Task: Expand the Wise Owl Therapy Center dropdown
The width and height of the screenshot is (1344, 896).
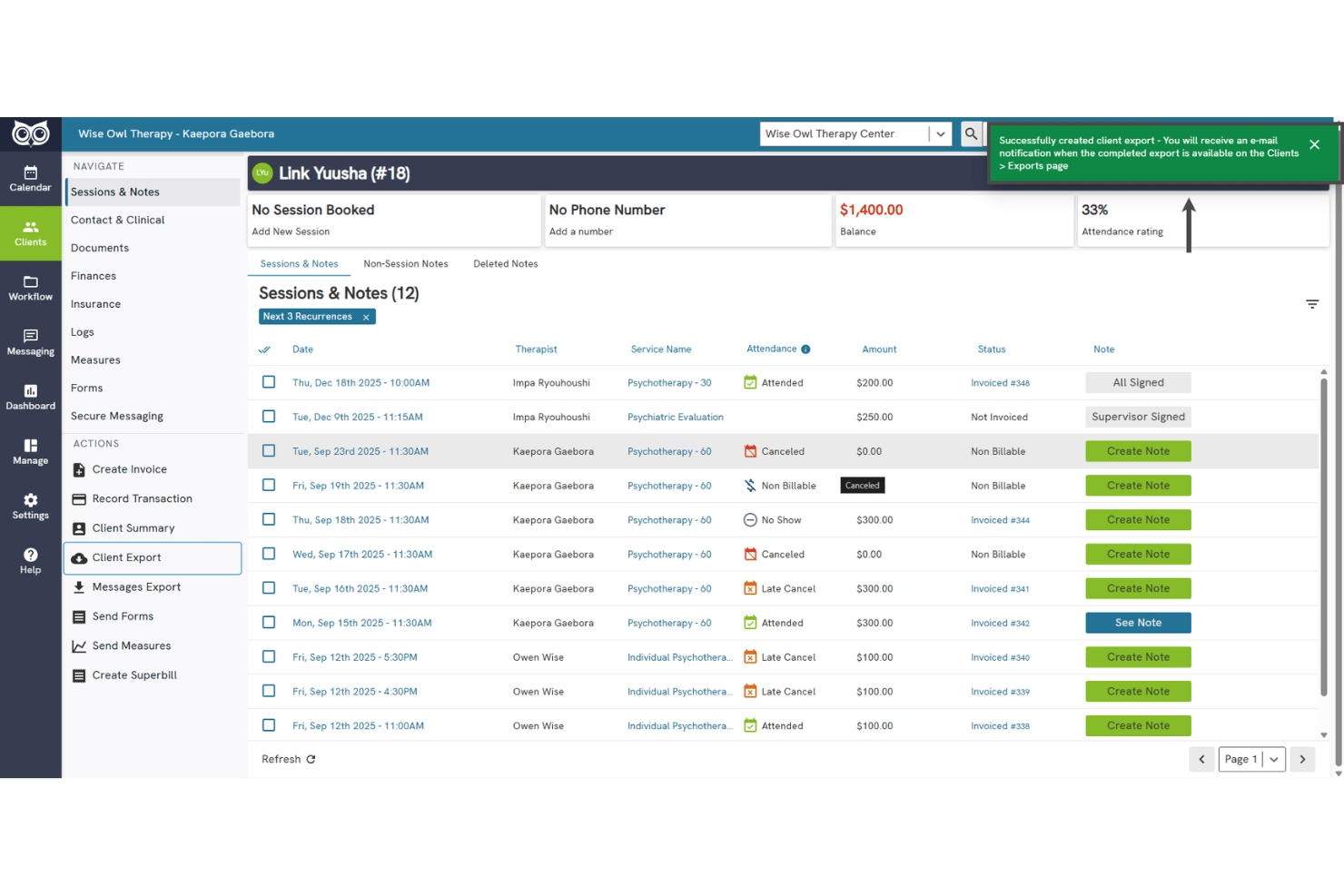Action: pos(941,133)
